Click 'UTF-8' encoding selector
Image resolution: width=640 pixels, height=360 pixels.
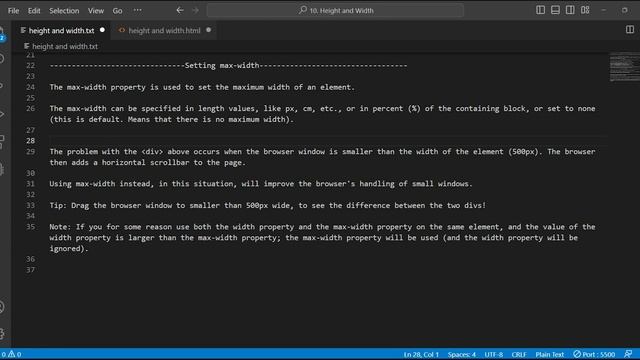tap(493, 354)
